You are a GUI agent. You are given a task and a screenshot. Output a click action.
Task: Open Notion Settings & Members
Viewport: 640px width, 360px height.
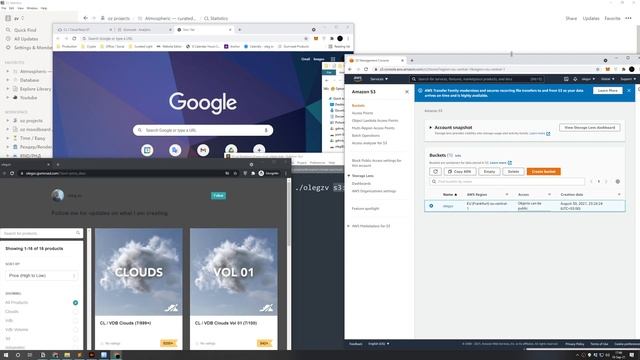coord(29,48)
